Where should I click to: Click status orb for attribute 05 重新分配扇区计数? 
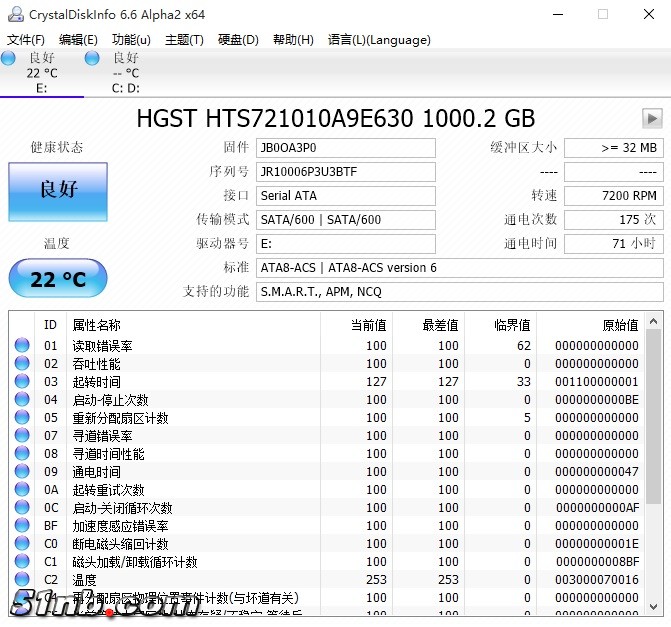[22, 417]
